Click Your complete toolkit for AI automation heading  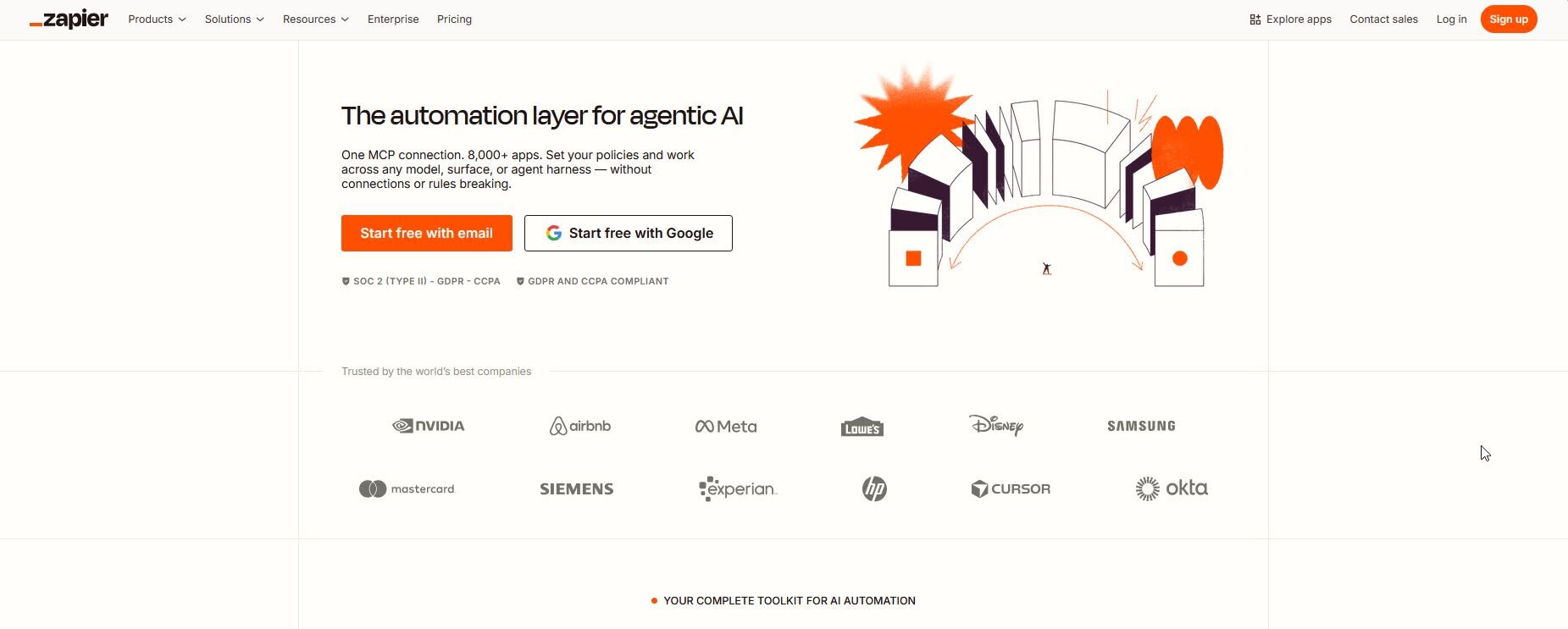coord(790,600)
